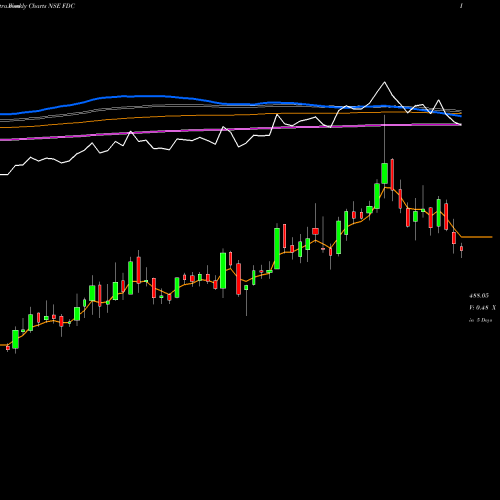Click the horizontal orange line extension at far right
Viewport: 500px width, 500px height.
click(477, 237)
